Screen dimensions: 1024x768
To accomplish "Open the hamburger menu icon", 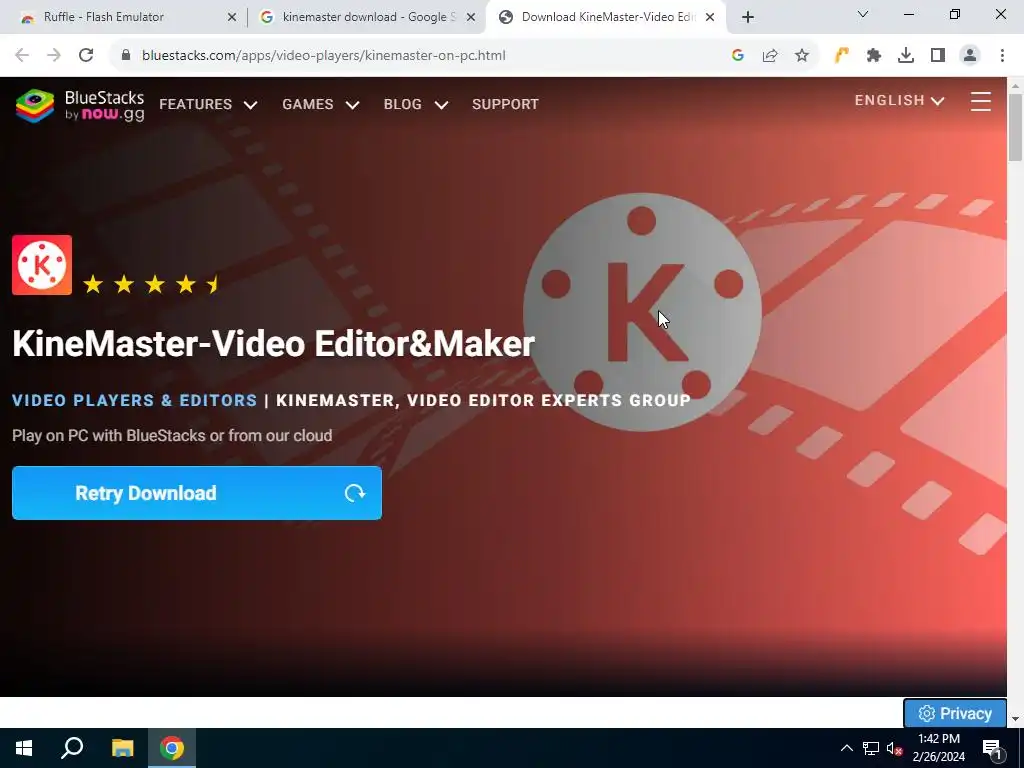I will coord(980,101).
